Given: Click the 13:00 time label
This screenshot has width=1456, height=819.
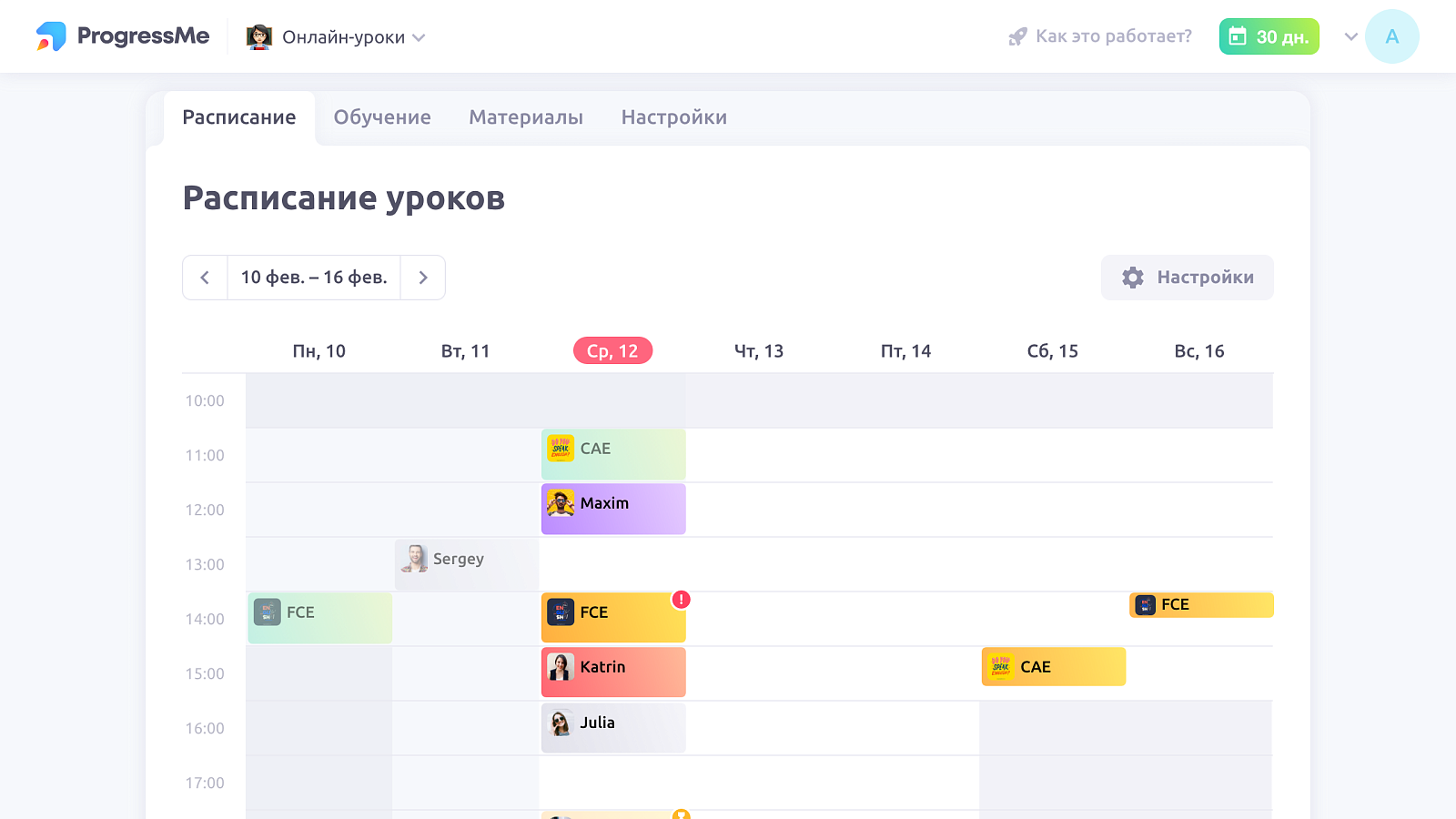Looking at the screenshot, I should click(x=205, y=565).
